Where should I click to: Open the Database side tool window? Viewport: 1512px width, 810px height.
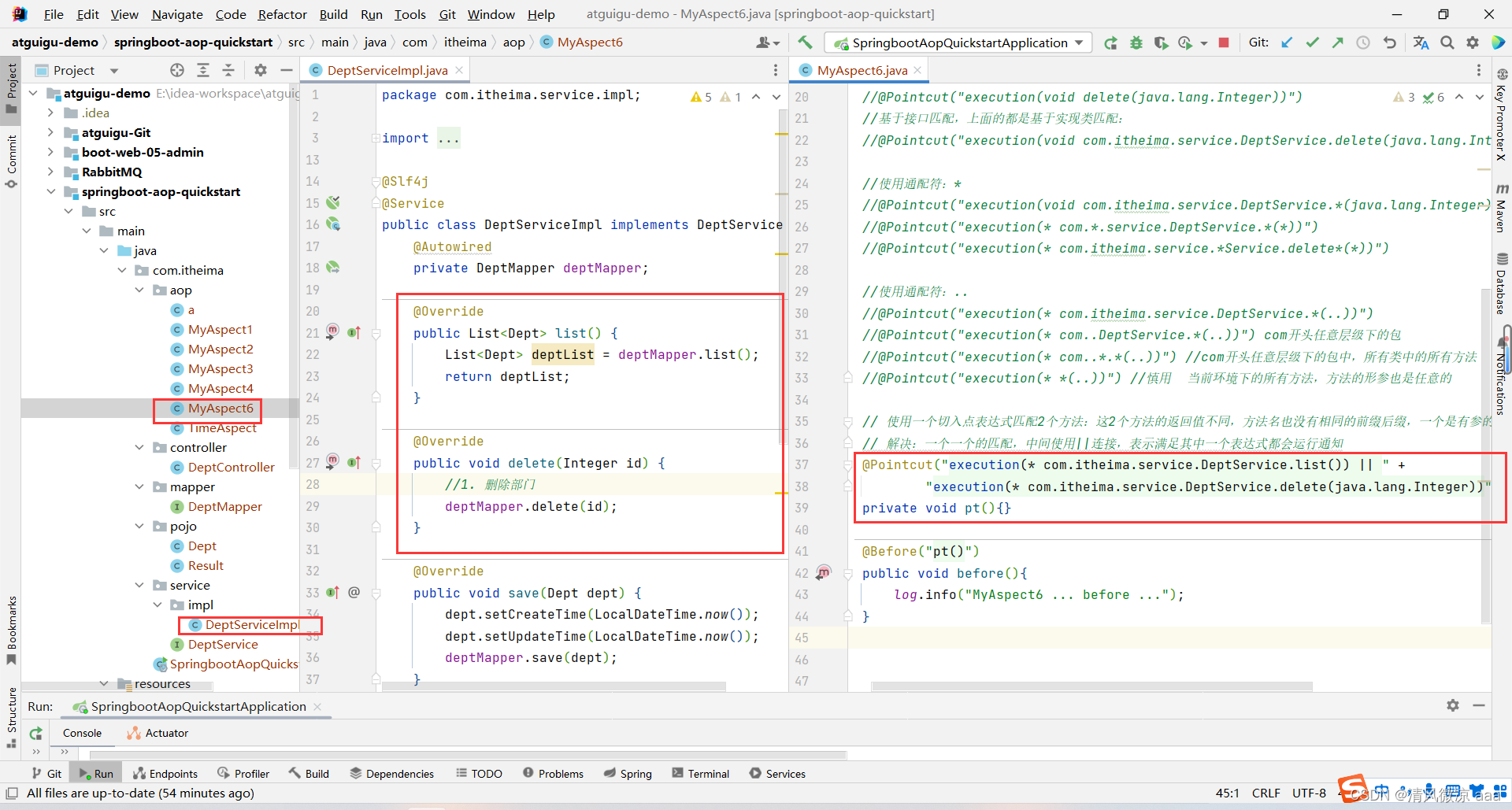point(1502,283)
